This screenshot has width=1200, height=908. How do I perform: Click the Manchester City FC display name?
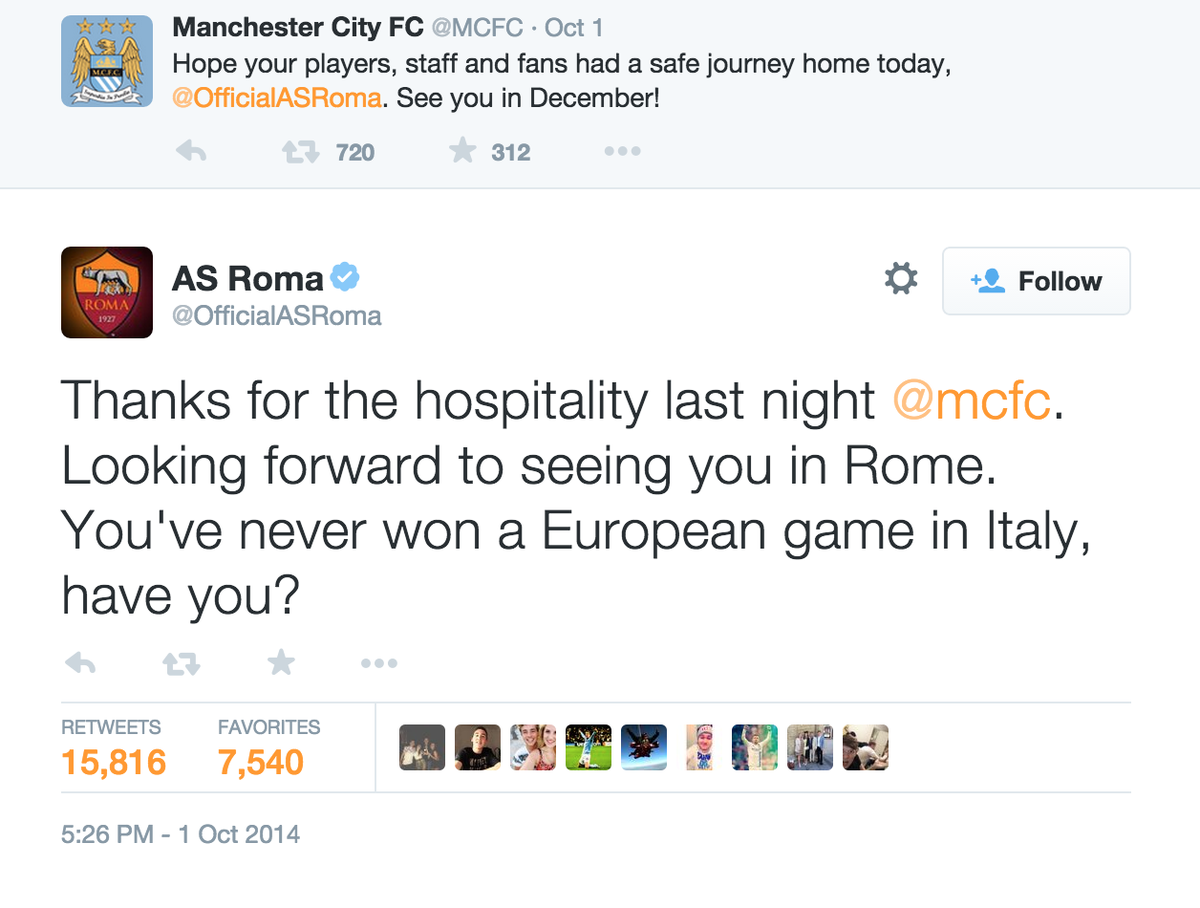point(297,27)
